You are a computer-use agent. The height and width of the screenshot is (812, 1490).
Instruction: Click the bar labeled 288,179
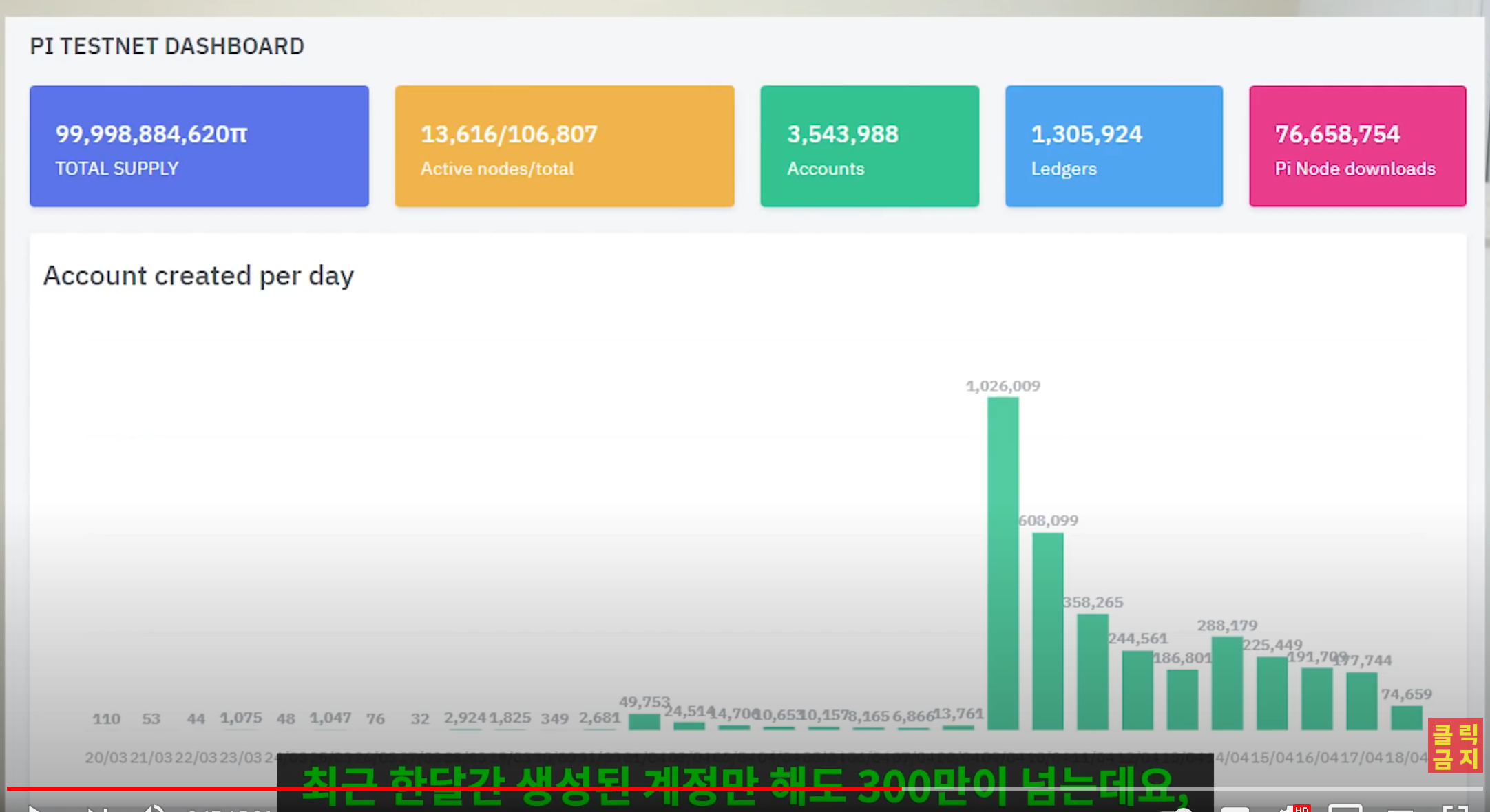(1227, 683)
